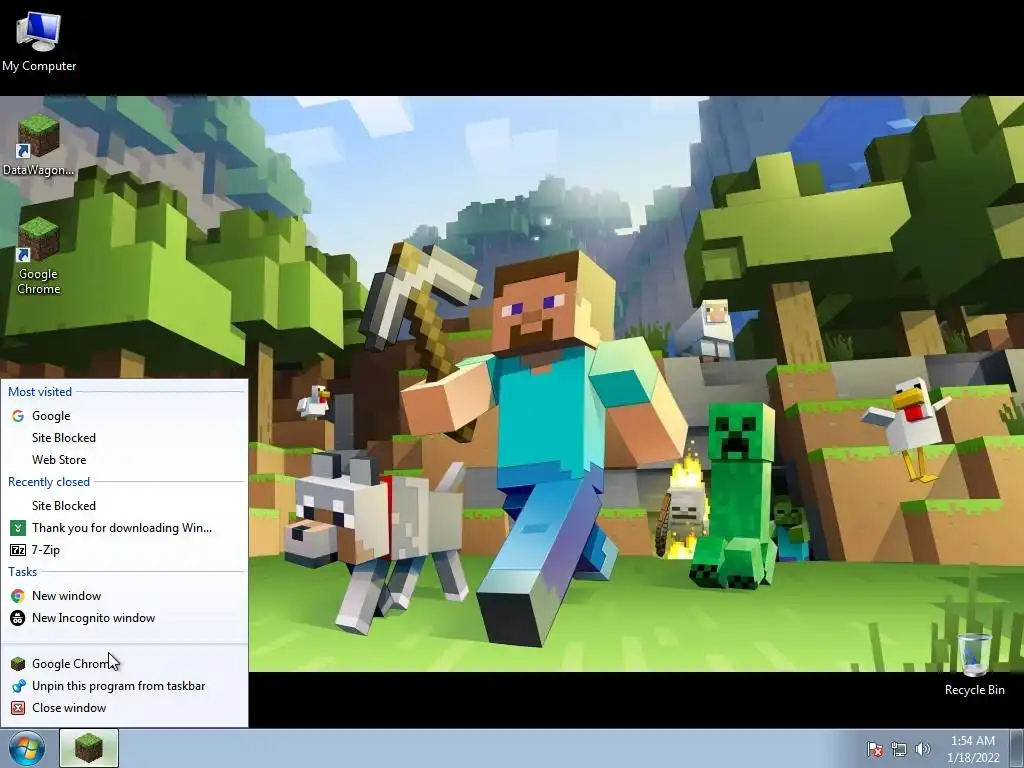This screenshot has width=1024, height=768.
Task: Click the Show desktop strip by the clock
Action: point(1017,748)
